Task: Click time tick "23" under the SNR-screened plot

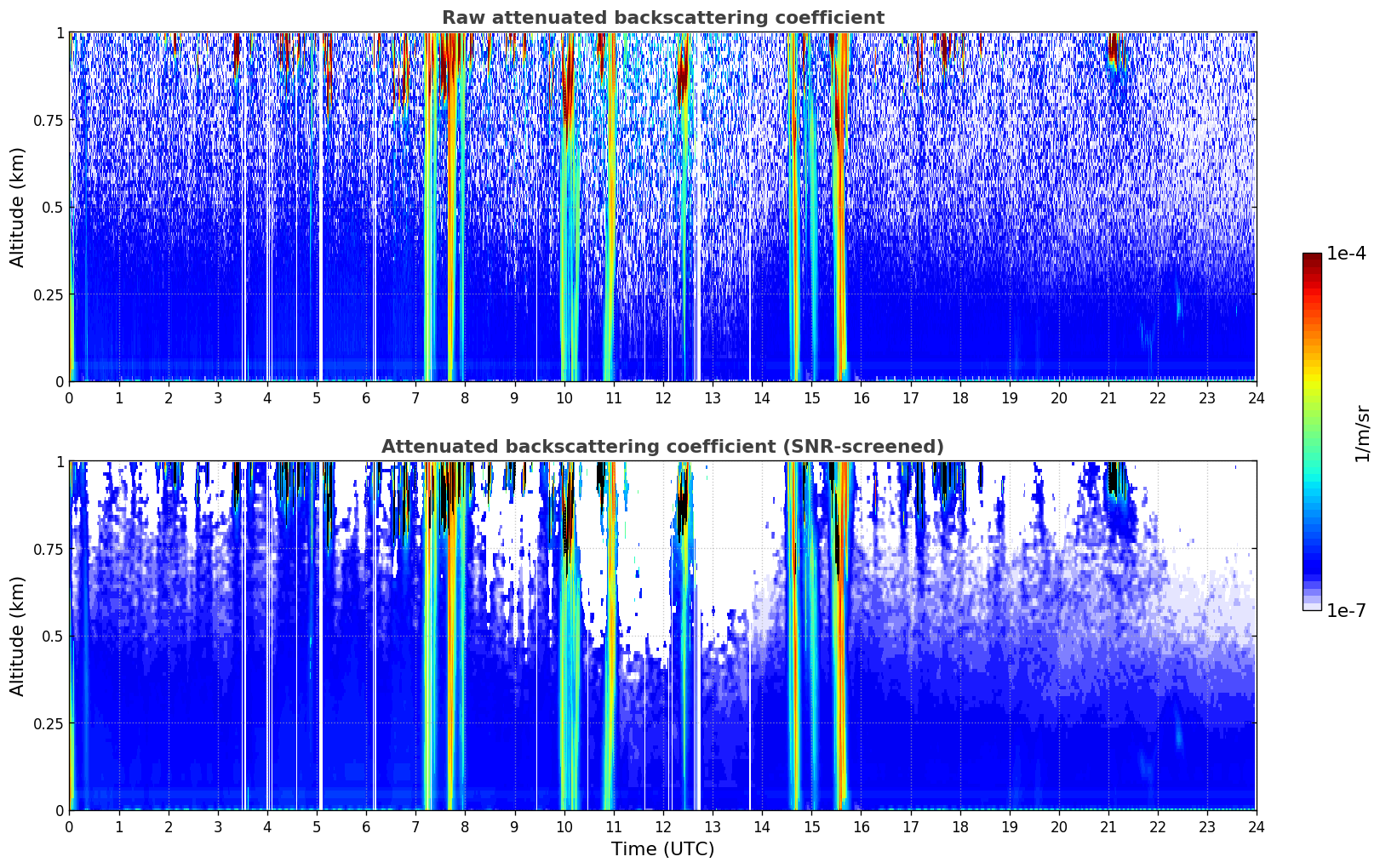Action: pyautogui.click(x=1207, y=826)
